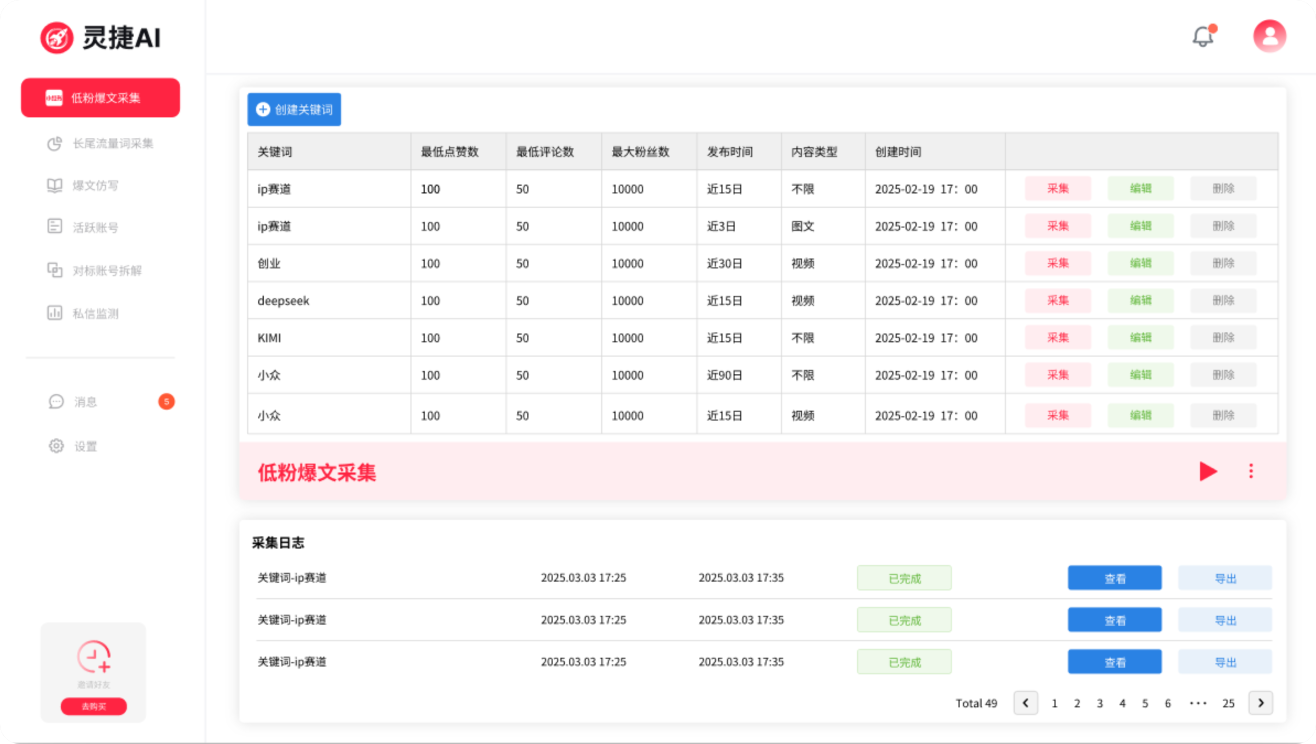The height and width of the screenshot is (744, 1316).
Task: Open the notification bell icon
Action: [x=1201, y=35]
